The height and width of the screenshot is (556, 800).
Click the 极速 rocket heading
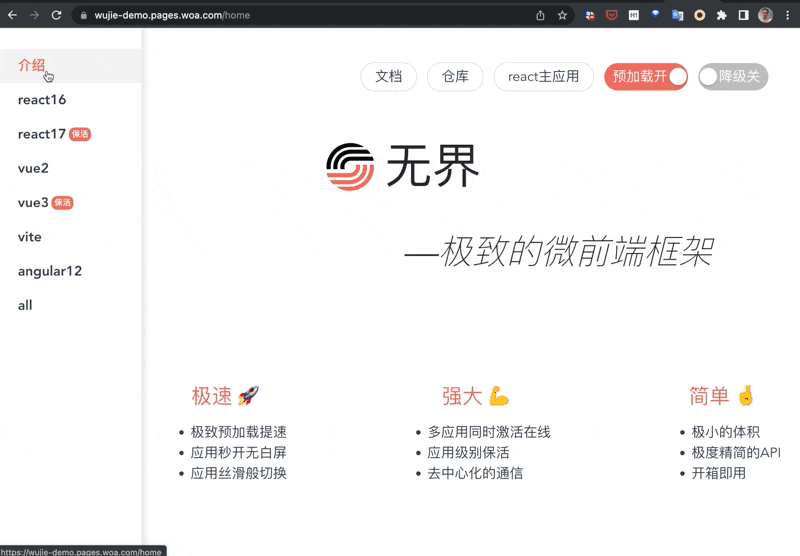(225, 396)
